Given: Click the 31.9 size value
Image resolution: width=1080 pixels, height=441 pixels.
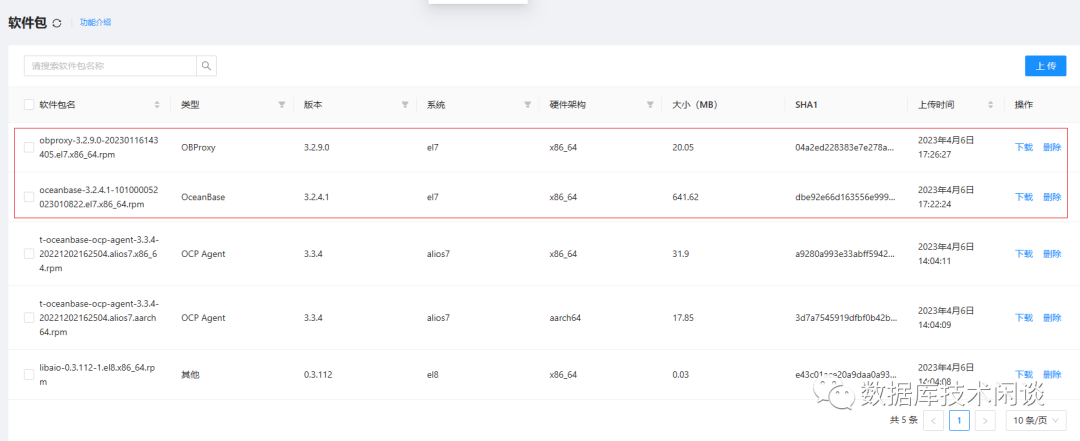Looking at the screenshot, I should [x=681, y=254].
